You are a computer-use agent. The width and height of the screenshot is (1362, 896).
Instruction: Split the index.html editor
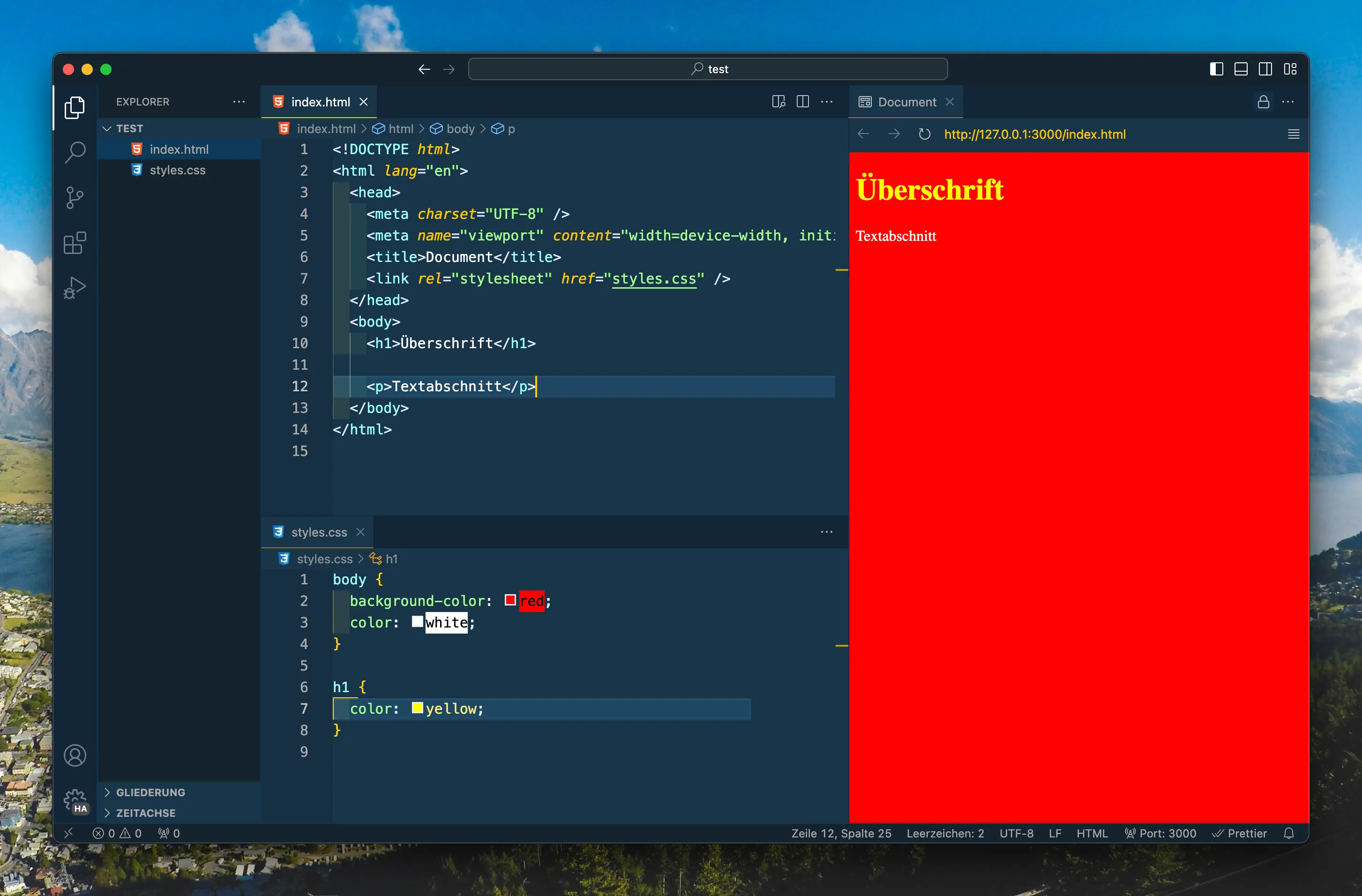tap(803, 102)
